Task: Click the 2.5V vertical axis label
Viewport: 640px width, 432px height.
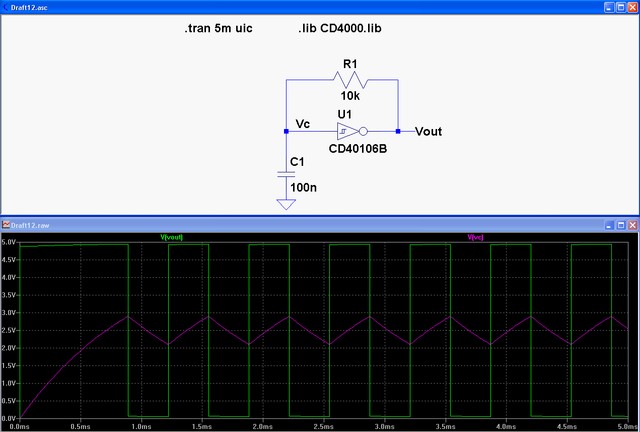Action: [9, 330]
